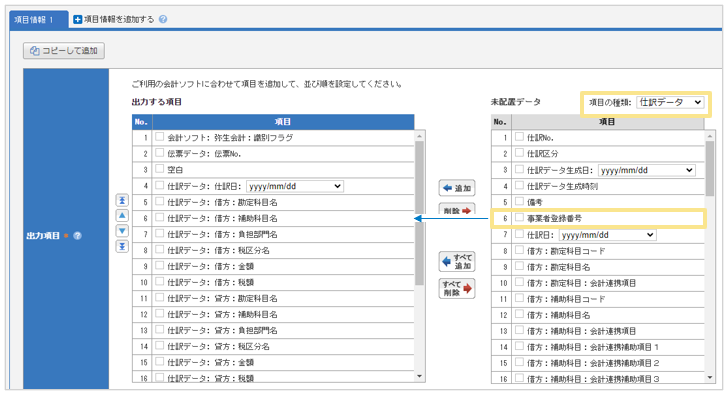Screen dimensions: 728x395
Task: Check 仕訳データ: 借方：勘定科目名 checkbox
Action: tap(160, 201)
